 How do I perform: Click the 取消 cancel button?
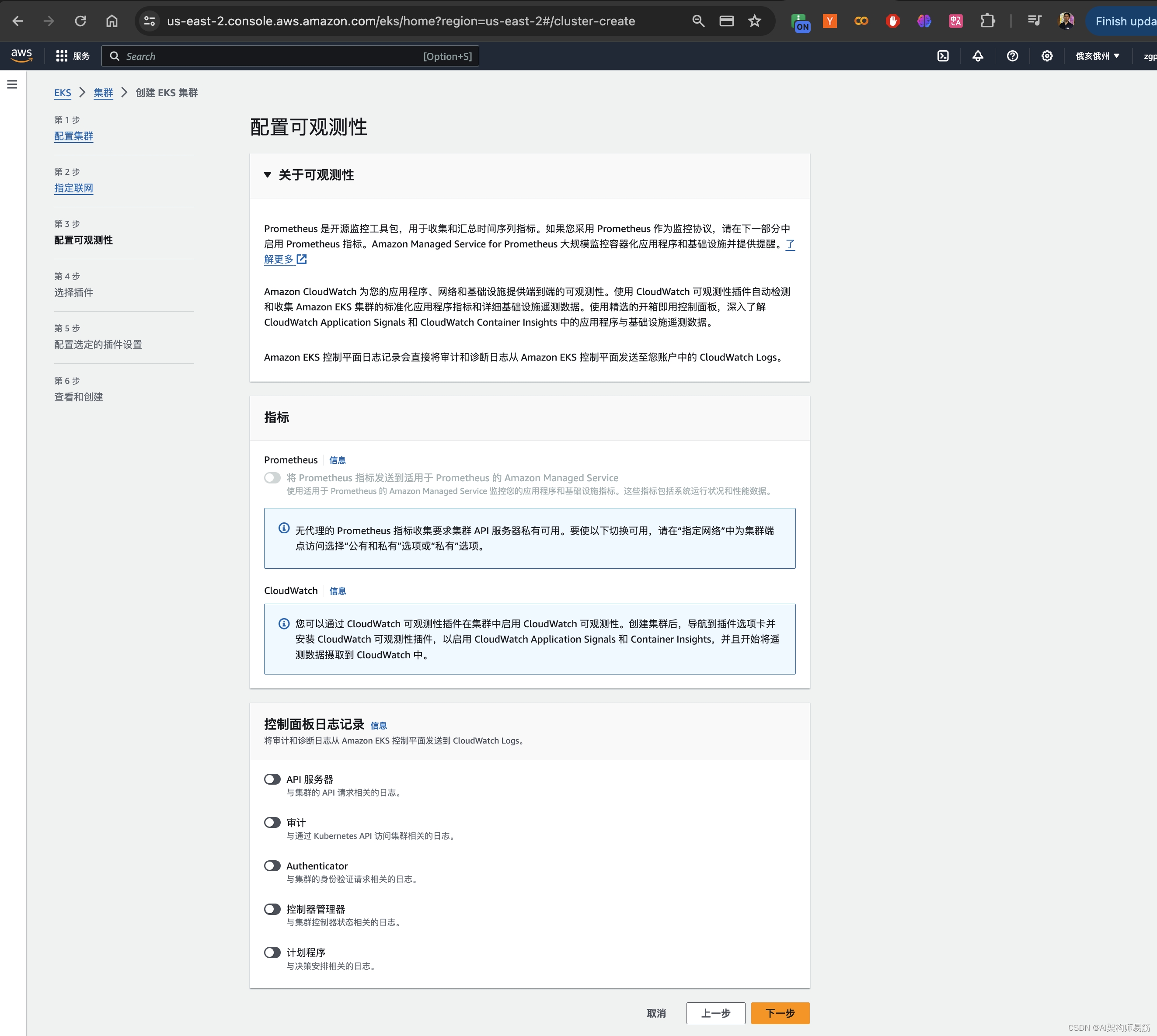point(656,1013)
